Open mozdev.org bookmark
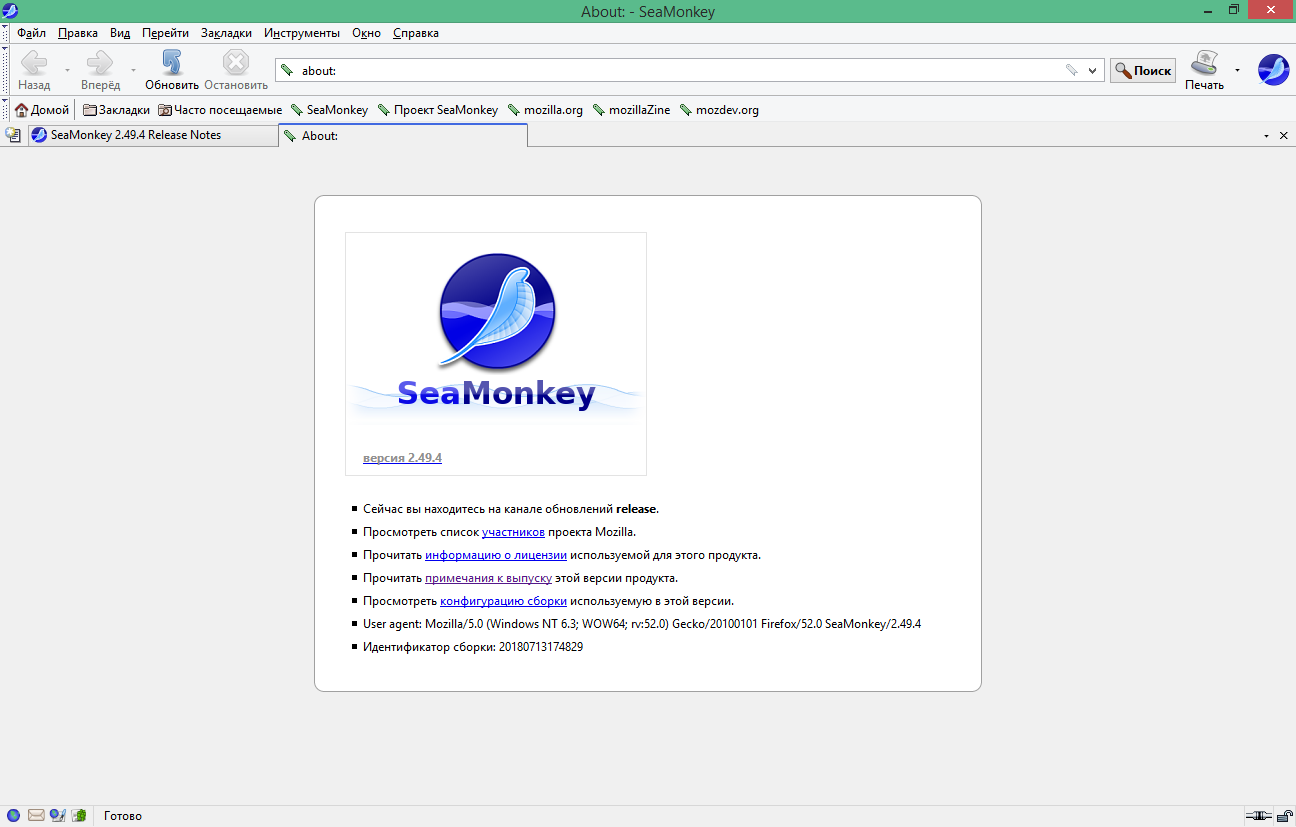Screen dimensions: 1296x827 pos(718,110)
